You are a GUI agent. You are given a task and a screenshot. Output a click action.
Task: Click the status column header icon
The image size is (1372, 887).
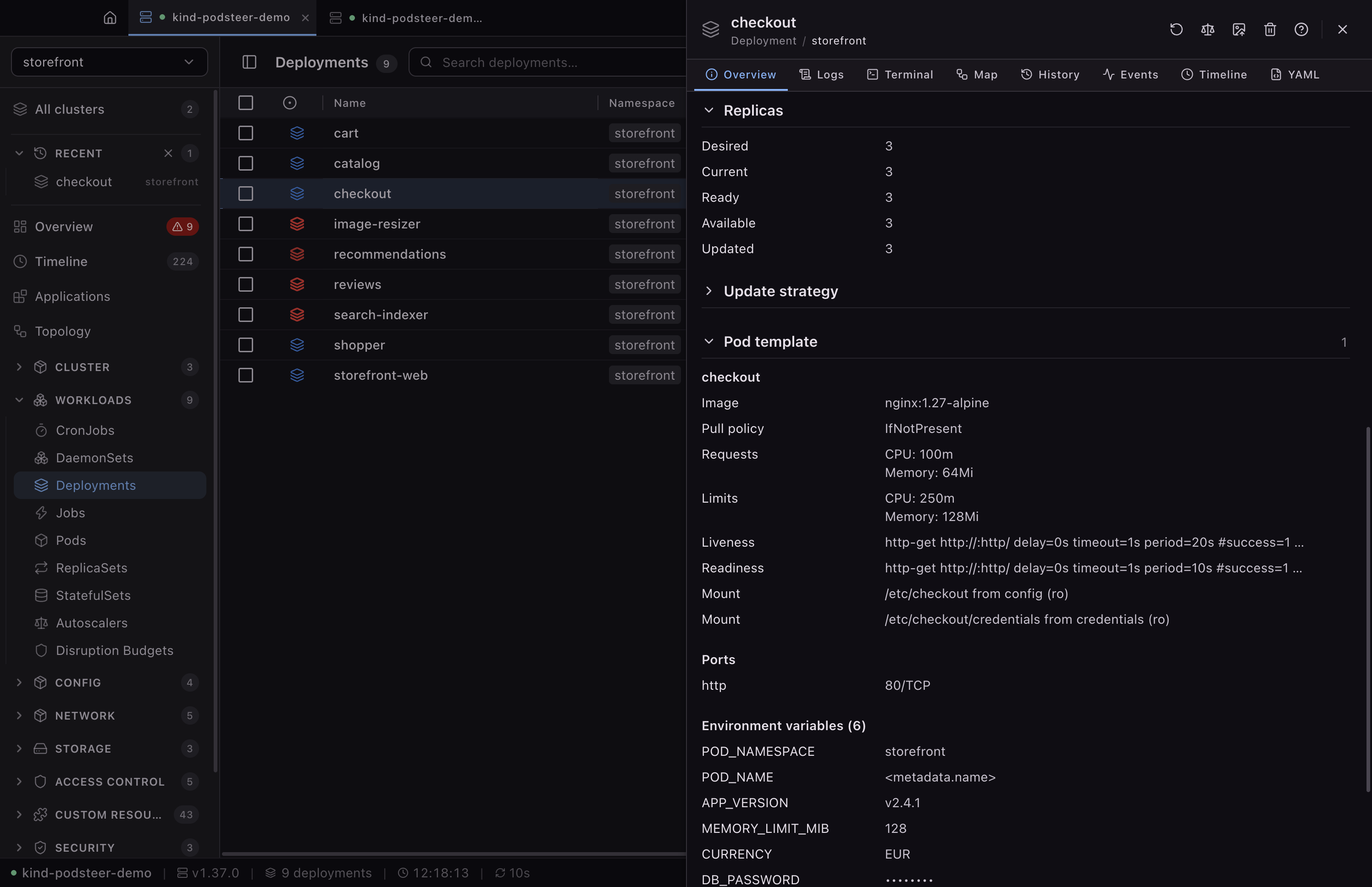(290, 103)
